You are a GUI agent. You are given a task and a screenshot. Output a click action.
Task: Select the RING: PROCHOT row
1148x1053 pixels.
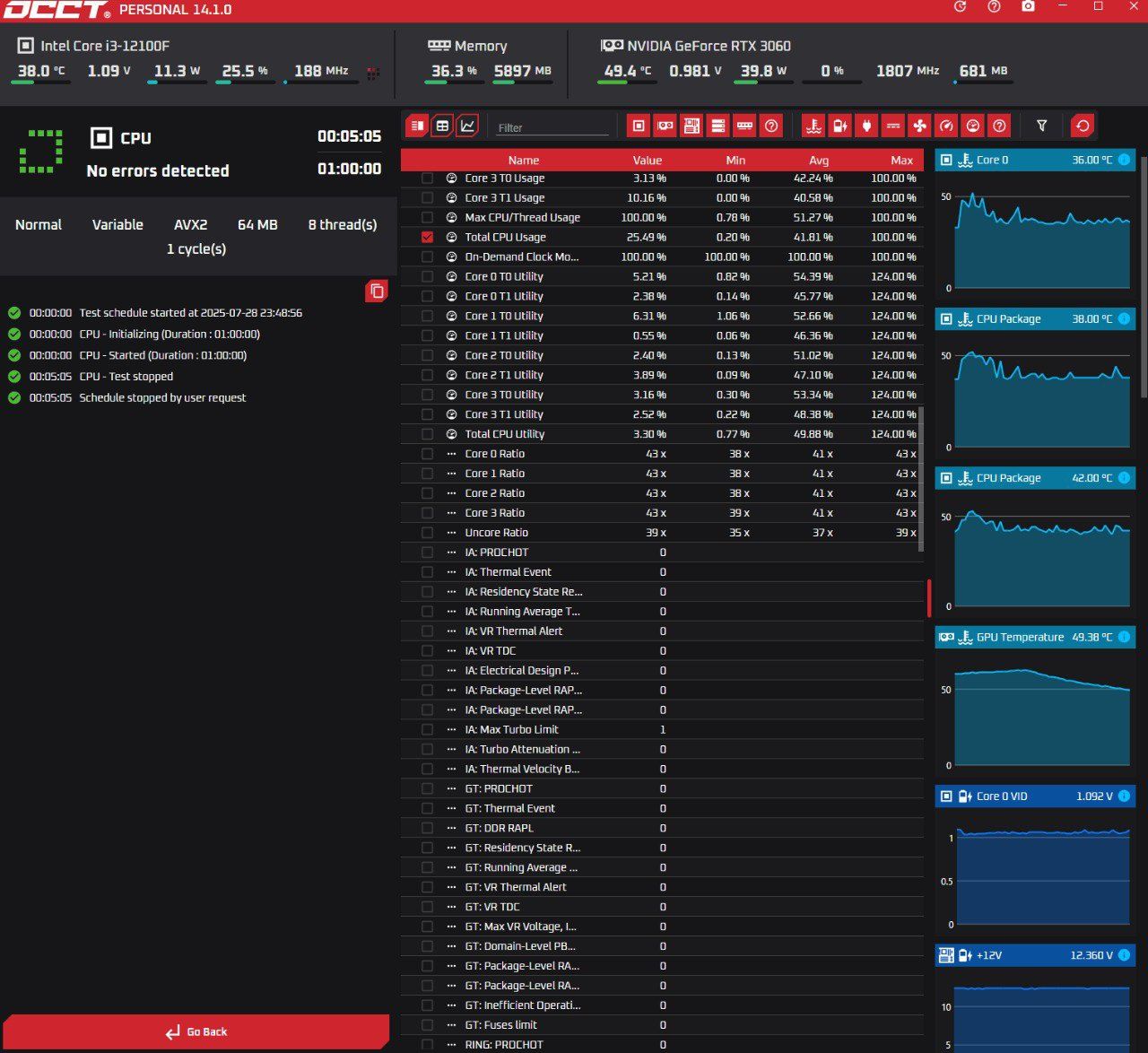point(662,1045)
